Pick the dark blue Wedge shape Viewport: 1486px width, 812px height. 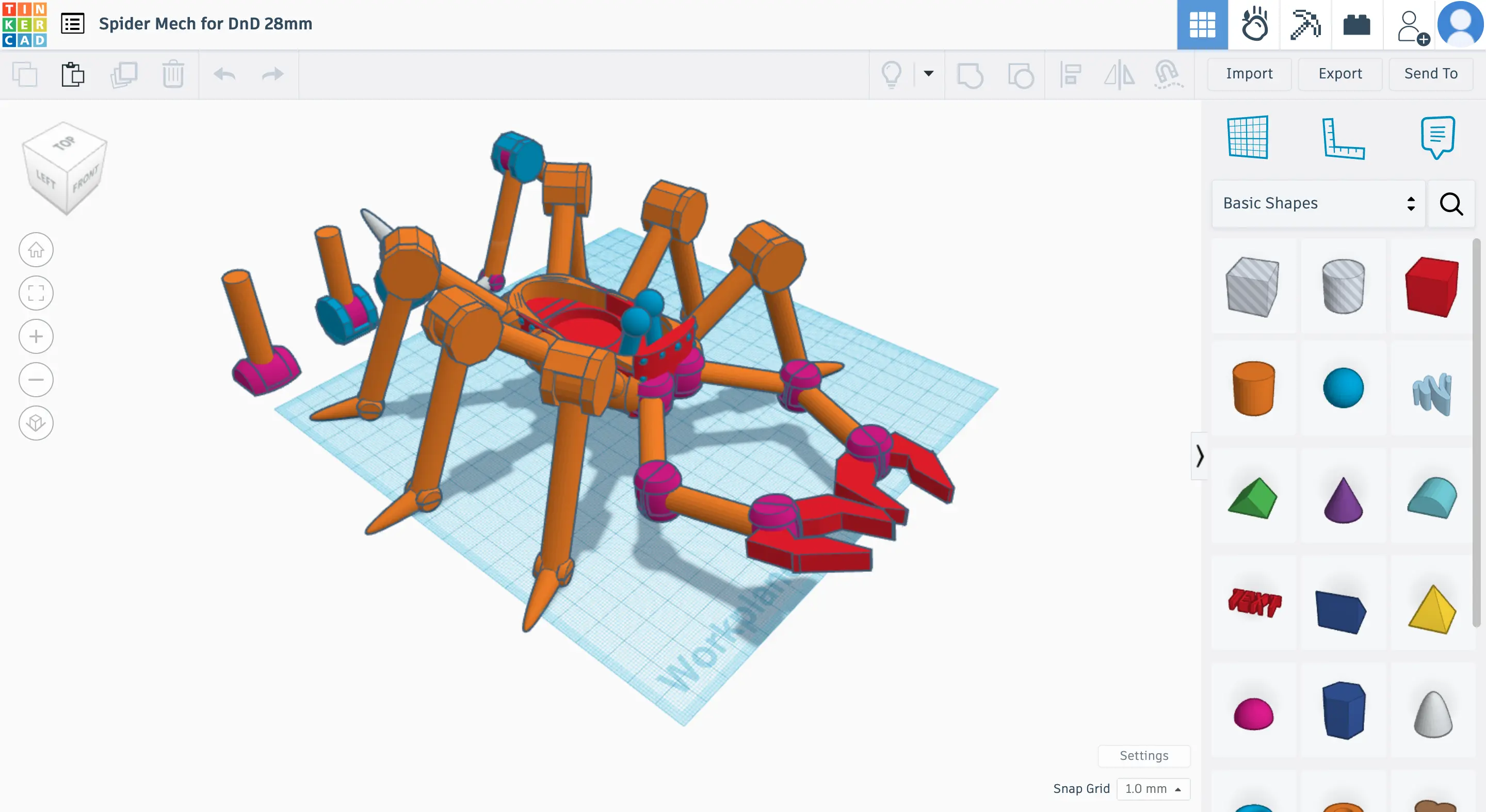point(1342,611)
